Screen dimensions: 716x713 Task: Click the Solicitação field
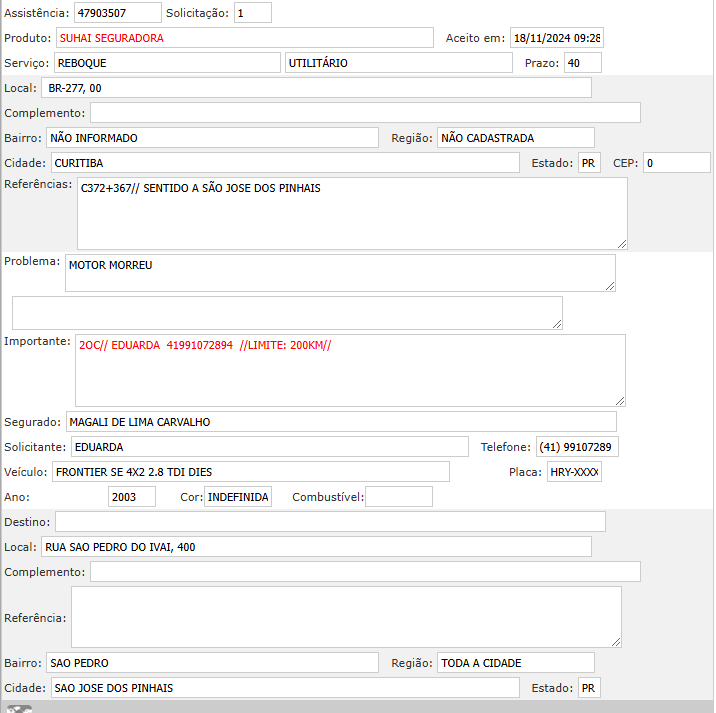[252, 13]
